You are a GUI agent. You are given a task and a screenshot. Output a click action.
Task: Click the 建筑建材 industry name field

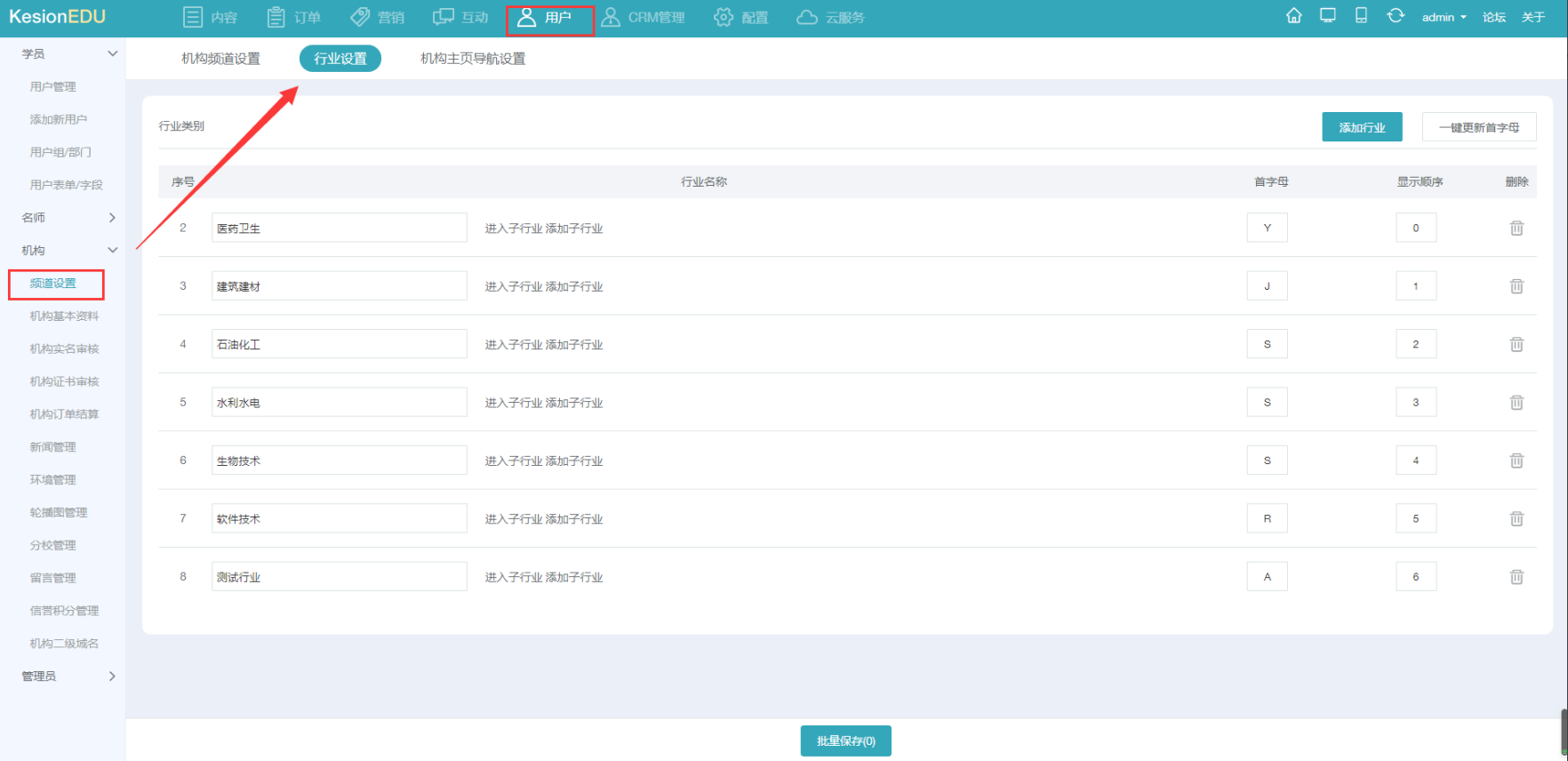339,286
